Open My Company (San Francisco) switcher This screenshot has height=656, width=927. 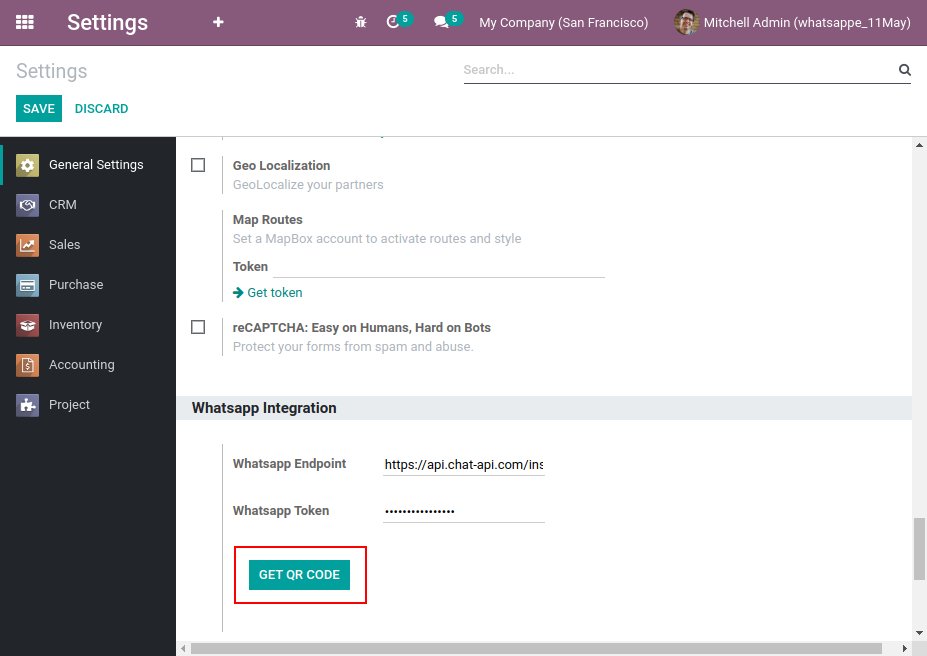(563, 22)
